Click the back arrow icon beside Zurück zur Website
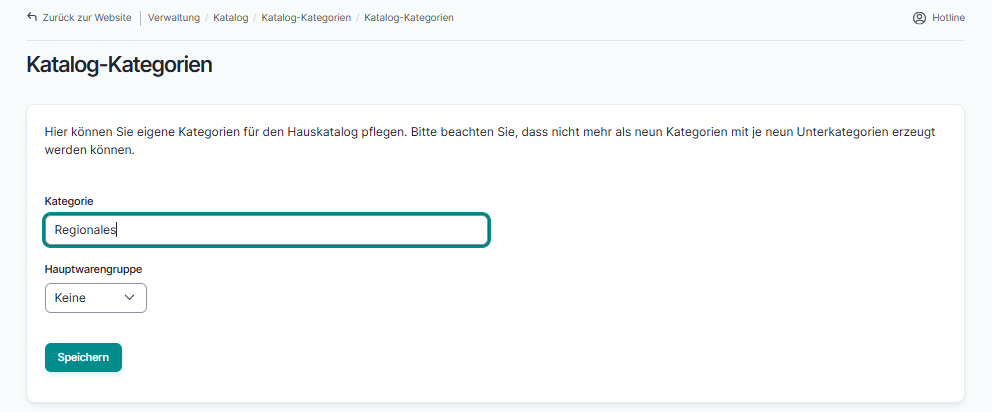 (x=32, y=17)
